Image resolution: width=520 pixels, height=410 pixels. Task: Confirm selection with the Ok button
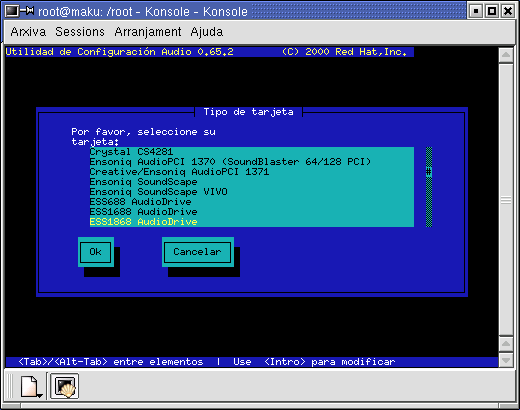click(96, 252)
